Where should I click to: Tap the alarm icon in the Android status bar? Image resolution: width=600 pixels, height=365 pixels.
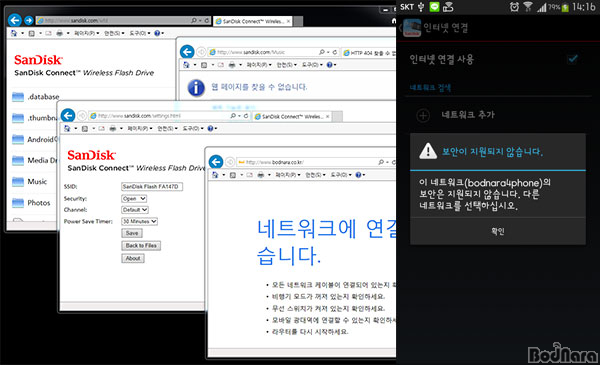[515, 7]
